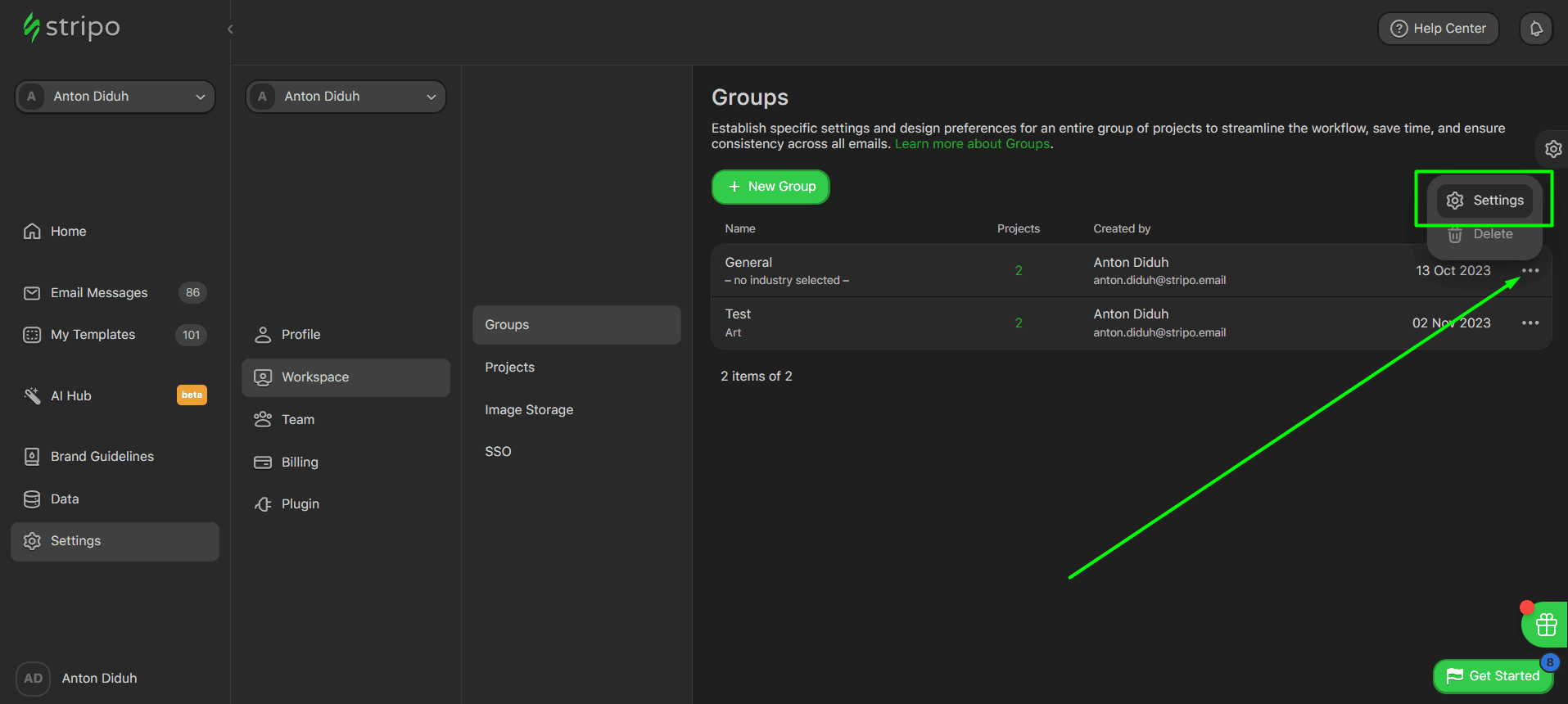The height and width of the screenshot is (704, 1568).
Task: Open three-dot menu for Test group
Action: click(1530, 323)
